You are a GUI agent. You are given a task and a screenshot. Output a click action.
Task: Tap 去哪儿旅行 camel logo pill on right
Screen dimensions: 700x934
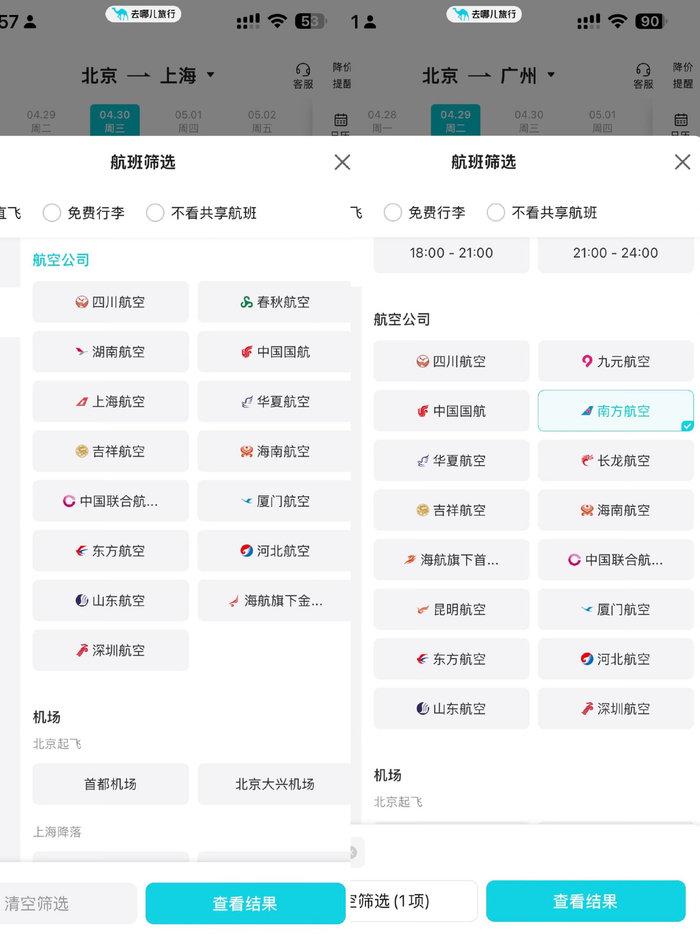point(484,14)
